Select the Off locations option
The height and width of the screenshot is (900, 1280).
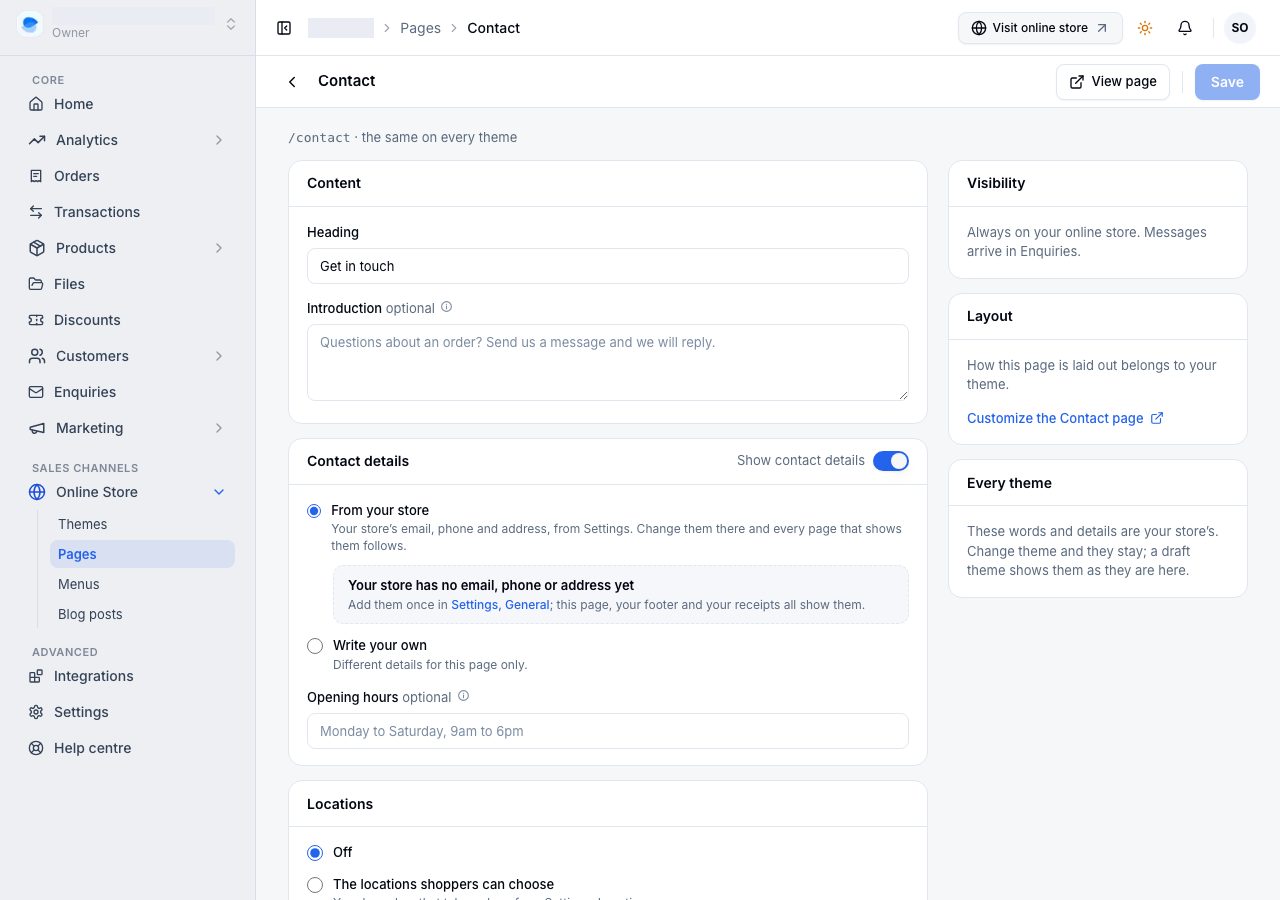pyautogui.click(x=315, y=853)
